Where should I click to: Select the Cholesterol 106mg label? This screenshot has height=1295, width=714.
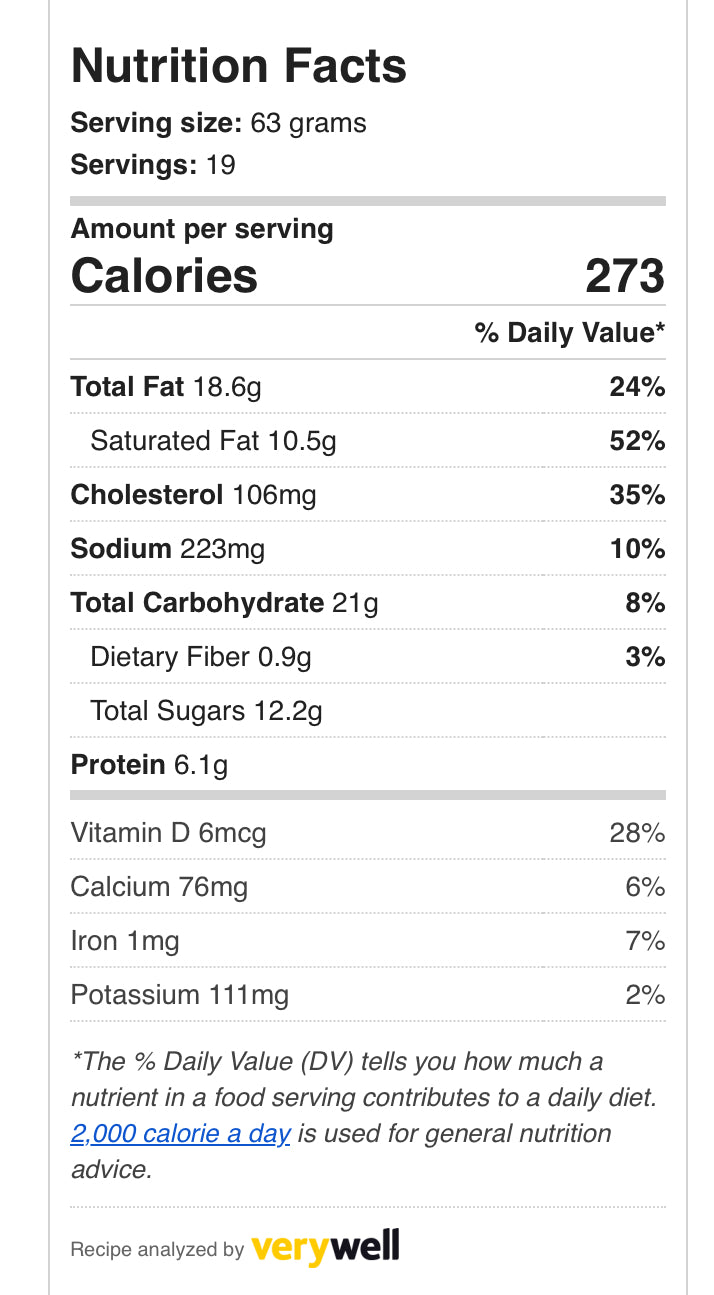point(193,495)
